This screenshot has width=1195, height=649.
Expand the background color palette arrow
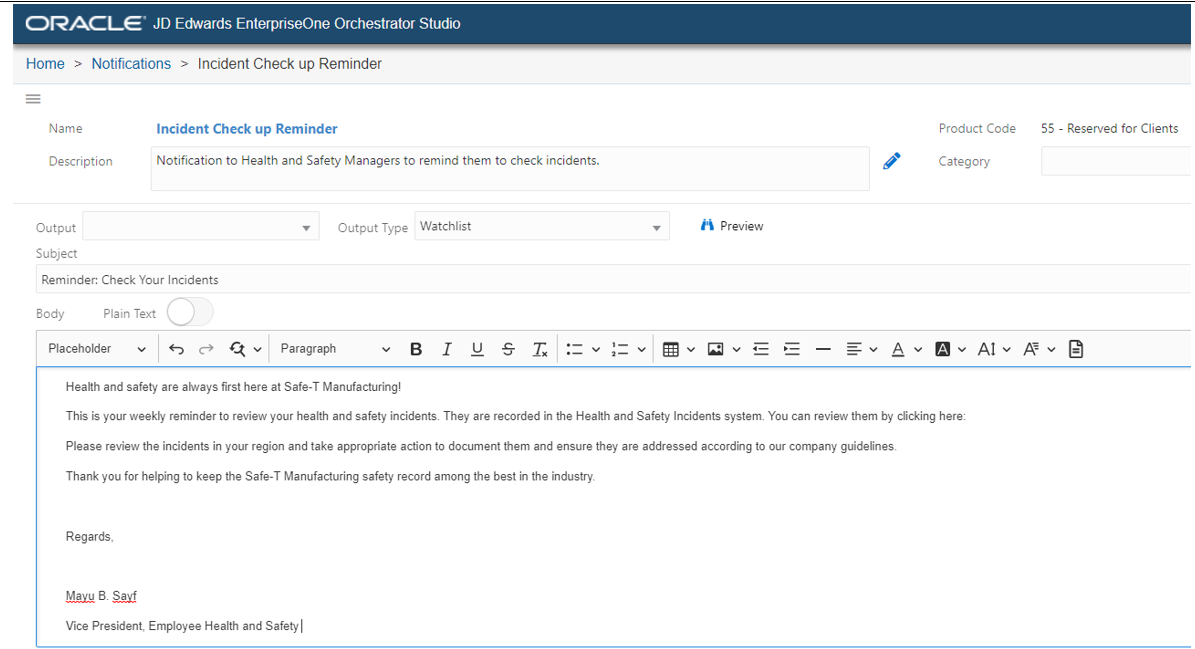(x=962, y=350)
